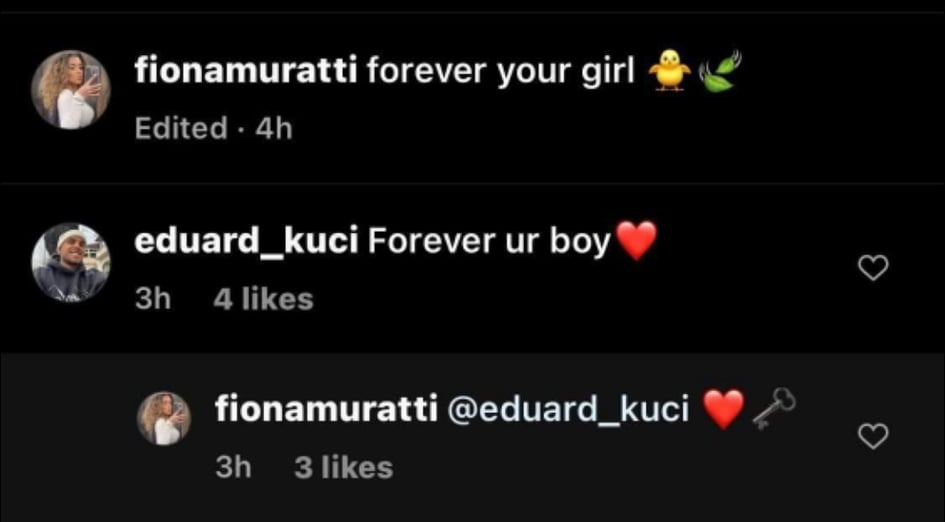Select the "forever your girl" caption text
Image resolution: width=945 pixels, height=522 pixels.
(x=500, y=72)
